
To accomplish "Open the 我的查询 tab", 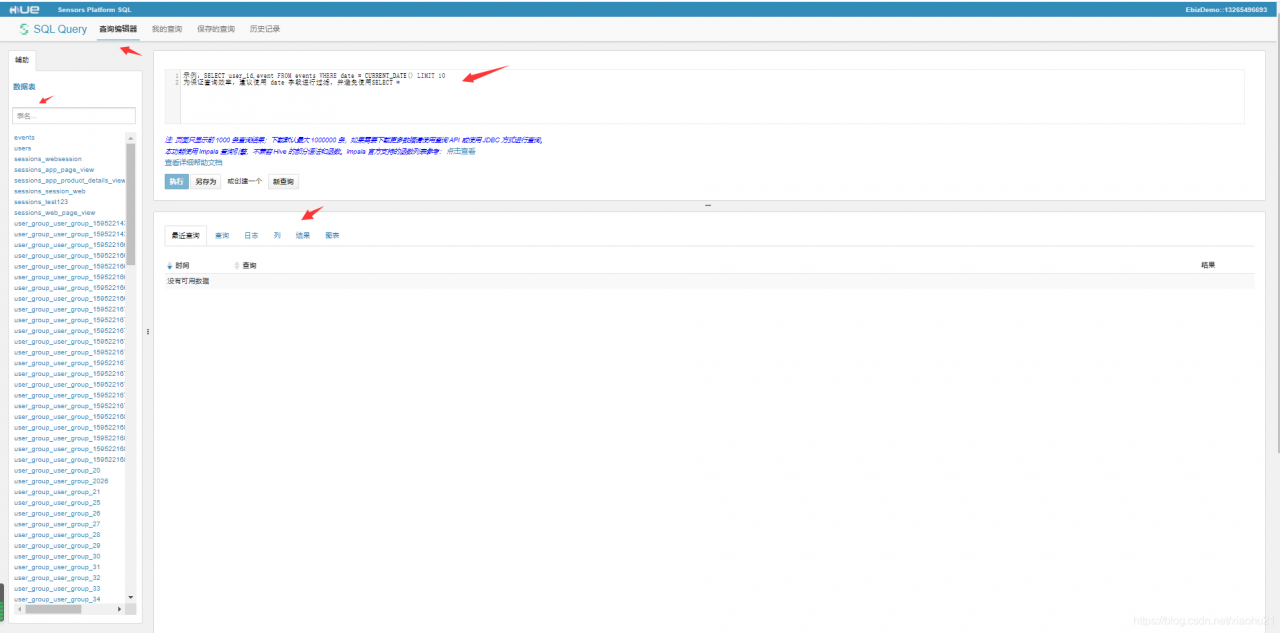I will tap(166, 29).
